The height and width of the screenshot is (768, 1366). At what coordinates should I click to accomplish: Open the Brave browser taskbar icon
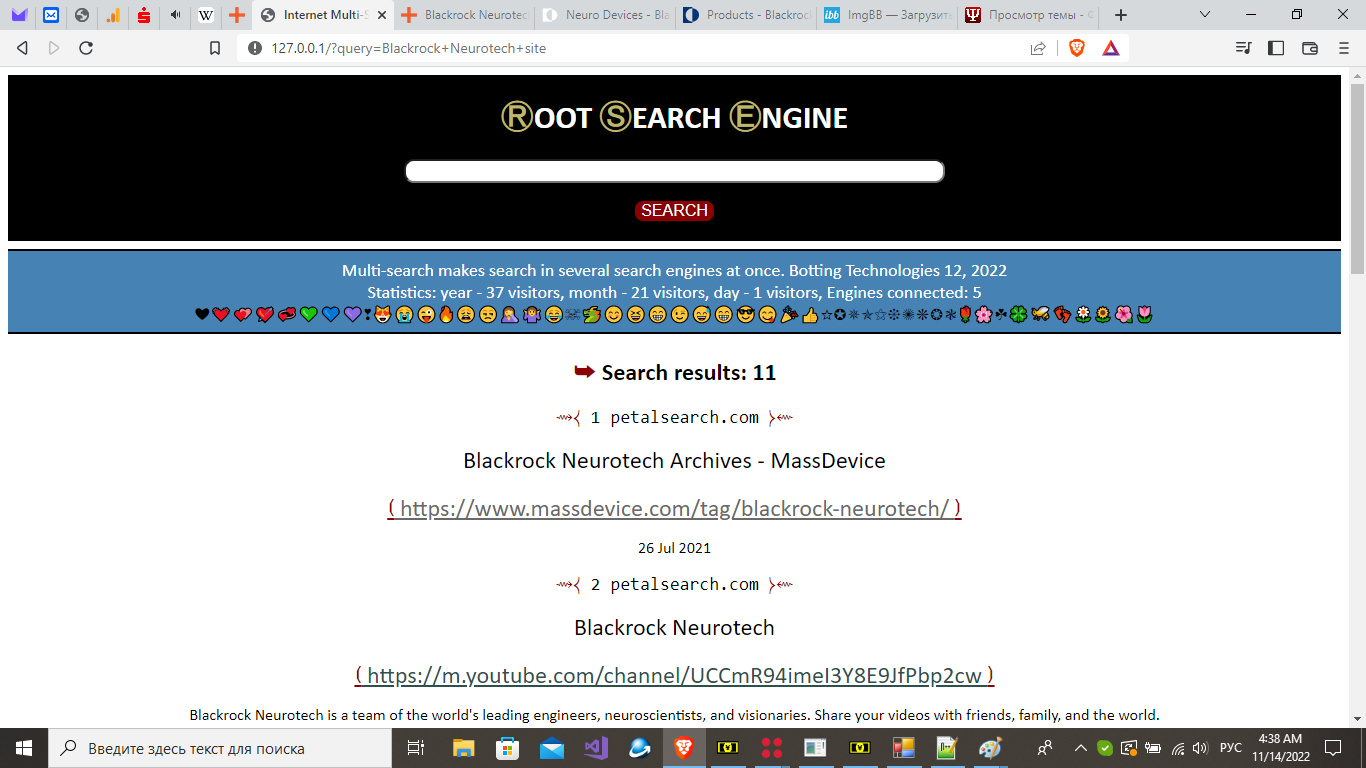click(x=684, y=748)
